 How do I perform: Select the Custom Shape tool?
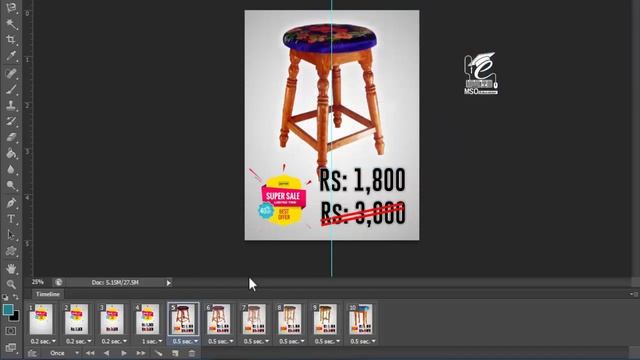(11, 251)
